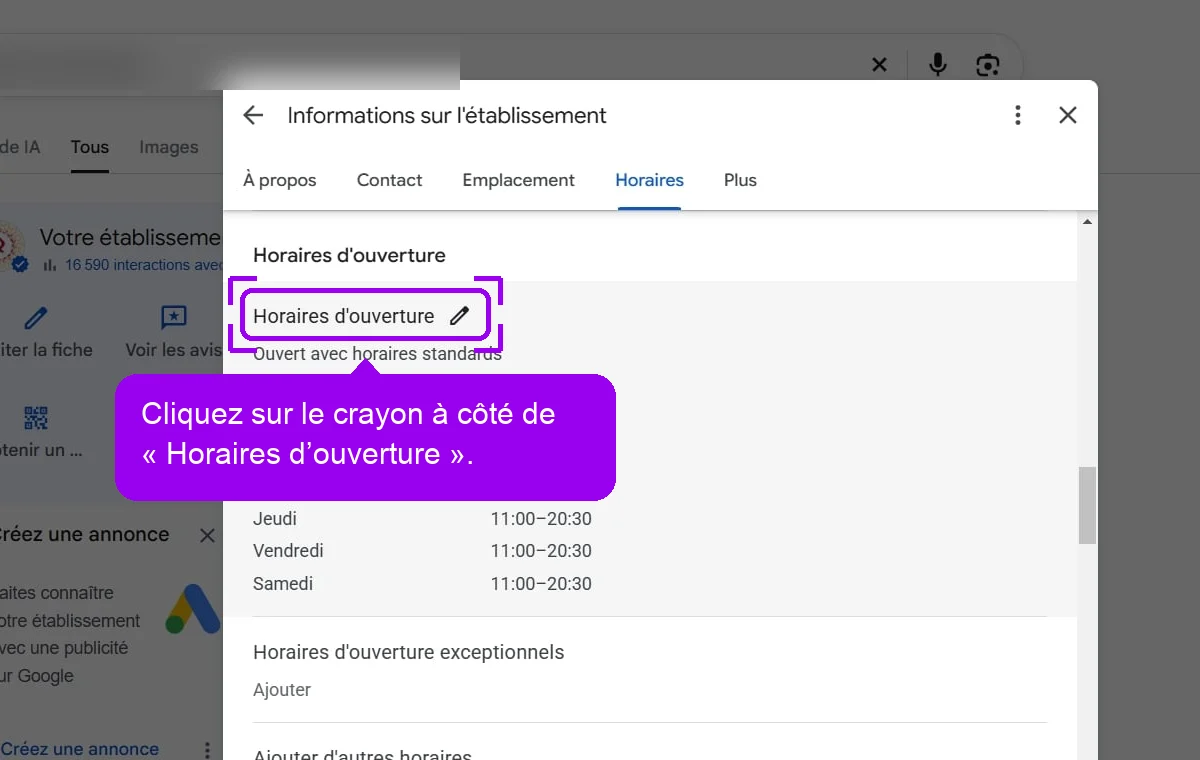Image resolution: width=1200 pixels, height=760 pixels.
Task: Open the Voir les avis review icon
Action: click(x=174, y=318)
